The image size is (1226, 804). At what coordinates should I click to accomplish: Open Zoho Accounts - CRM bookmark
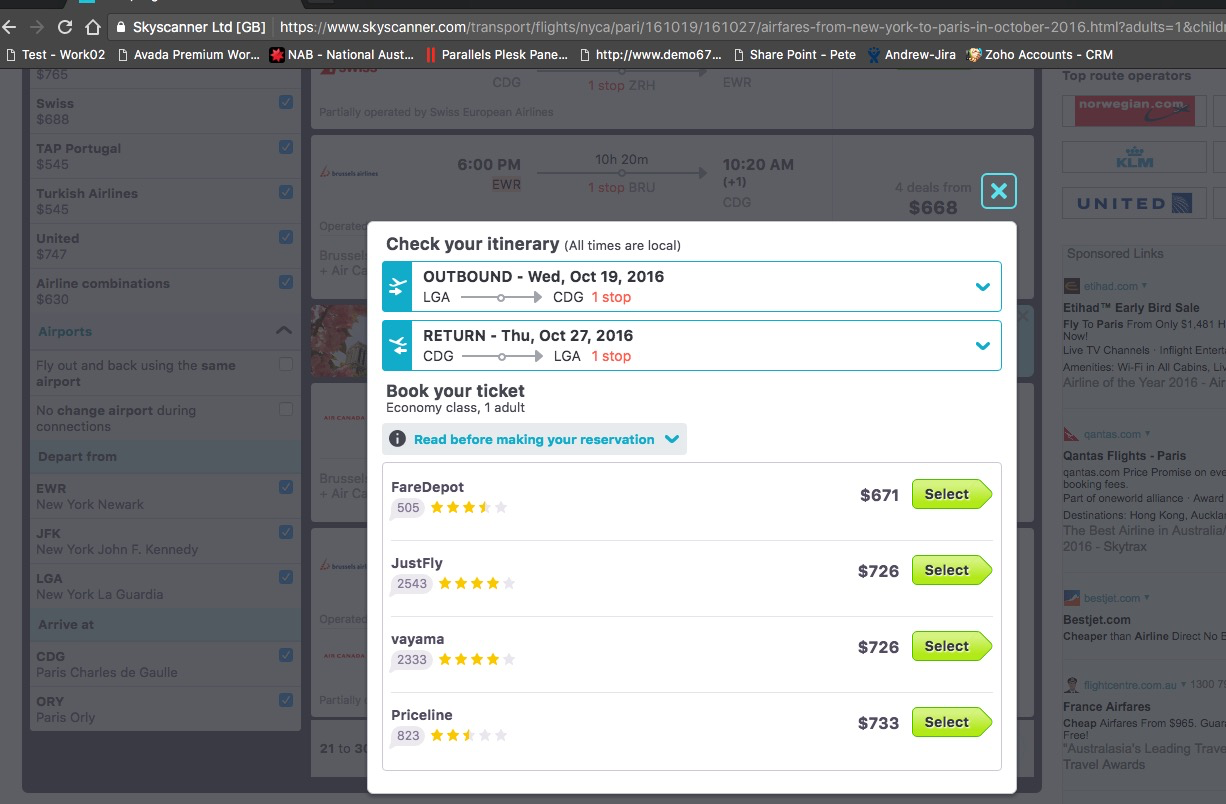pos(1040,55)
